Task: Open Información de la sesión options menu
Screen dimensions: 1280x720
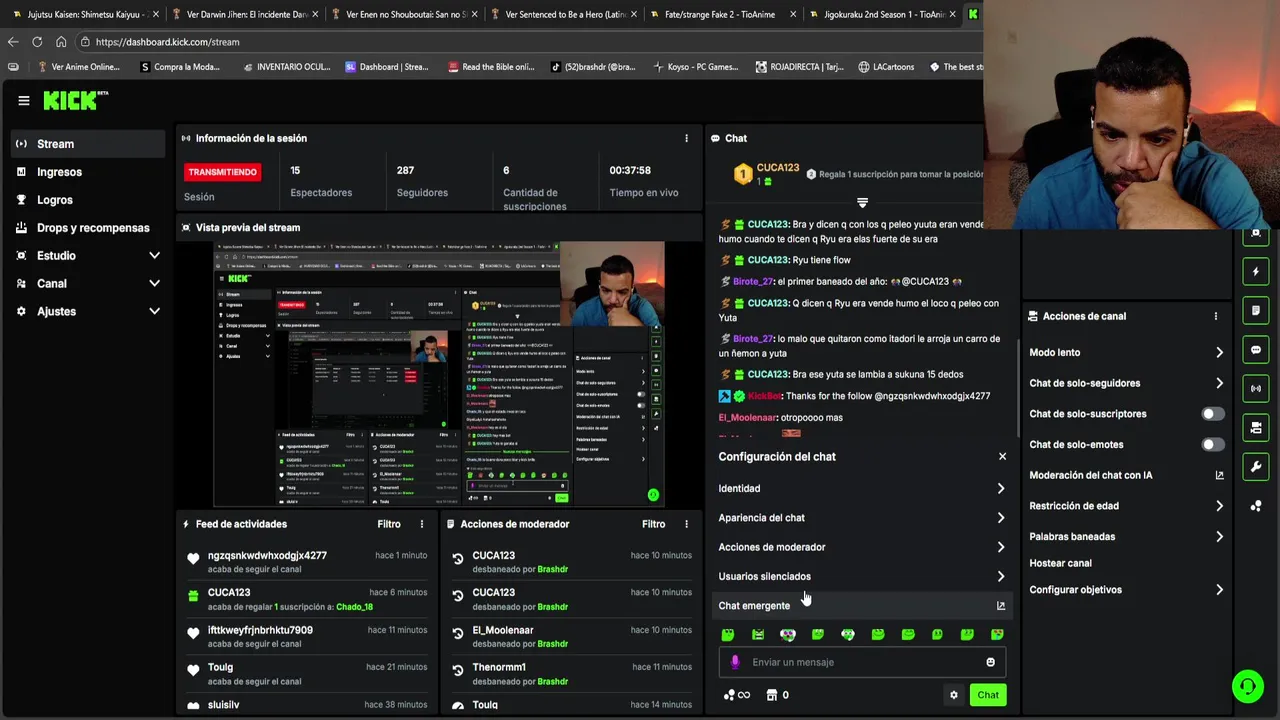Action: tap(686, 138)
